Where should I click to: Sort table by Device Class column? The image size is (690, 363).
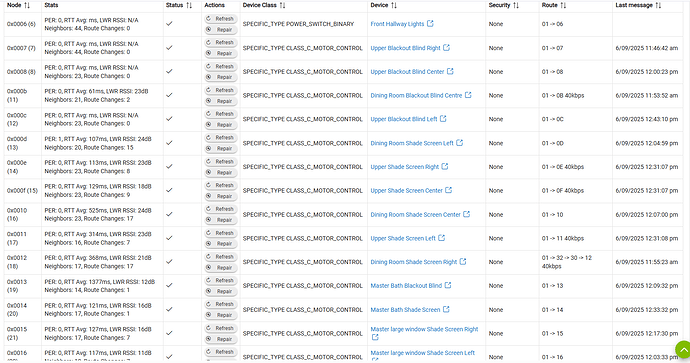point(264,5)
